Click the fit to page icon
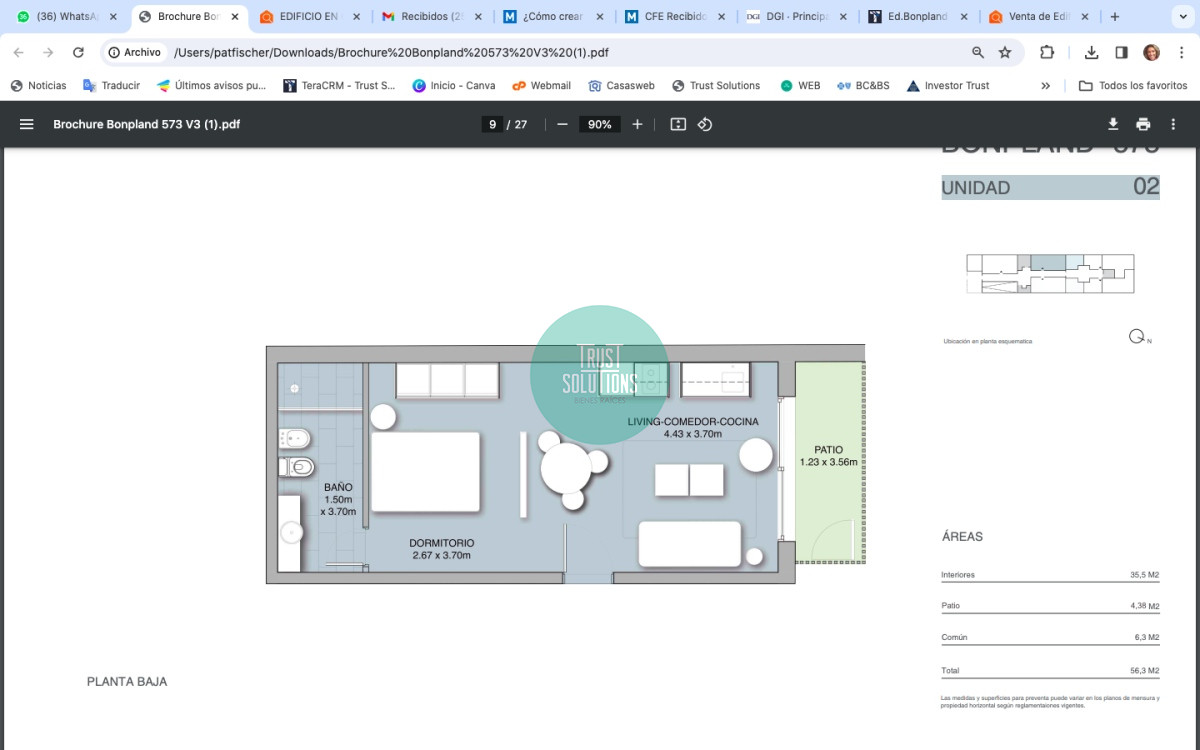This screenshot has width=1200, height=750. coord(678,124)
